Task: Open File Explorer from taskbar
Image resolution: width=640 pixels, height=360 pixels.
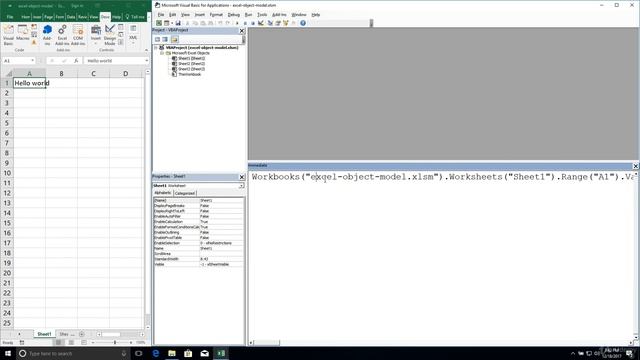Action: pyautogui.click(x=172, y=353)
